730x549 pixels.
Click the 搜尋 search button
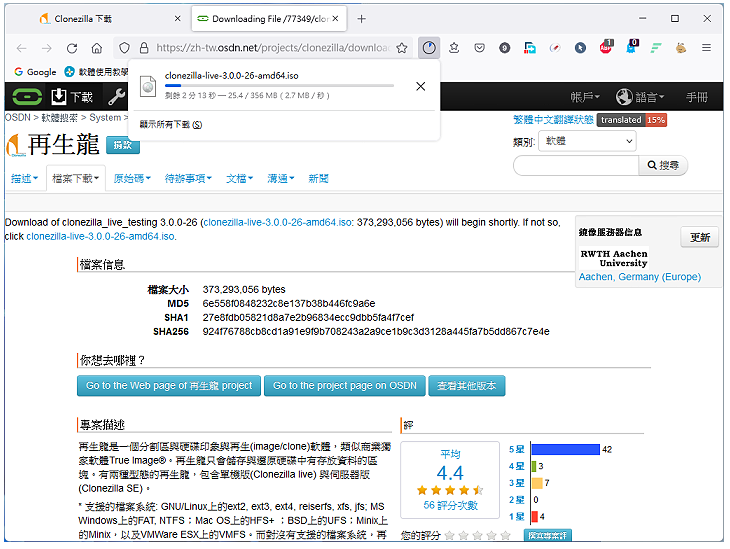(x=663, y=165)
